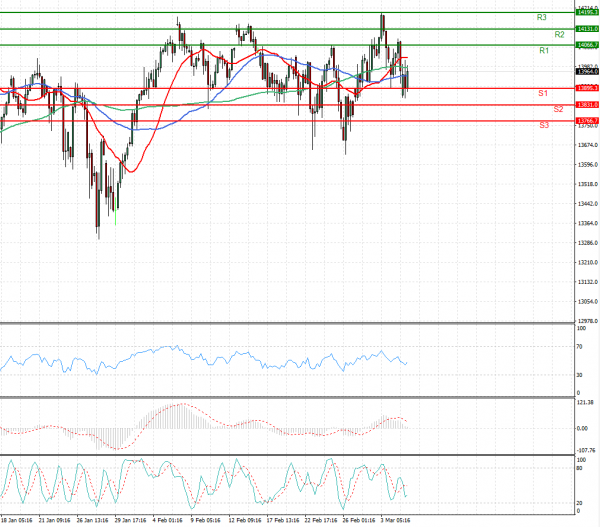This screenshot has width=600, height=527.
Task: Click the 13674.0 price axis value
Action: point(588,145)
